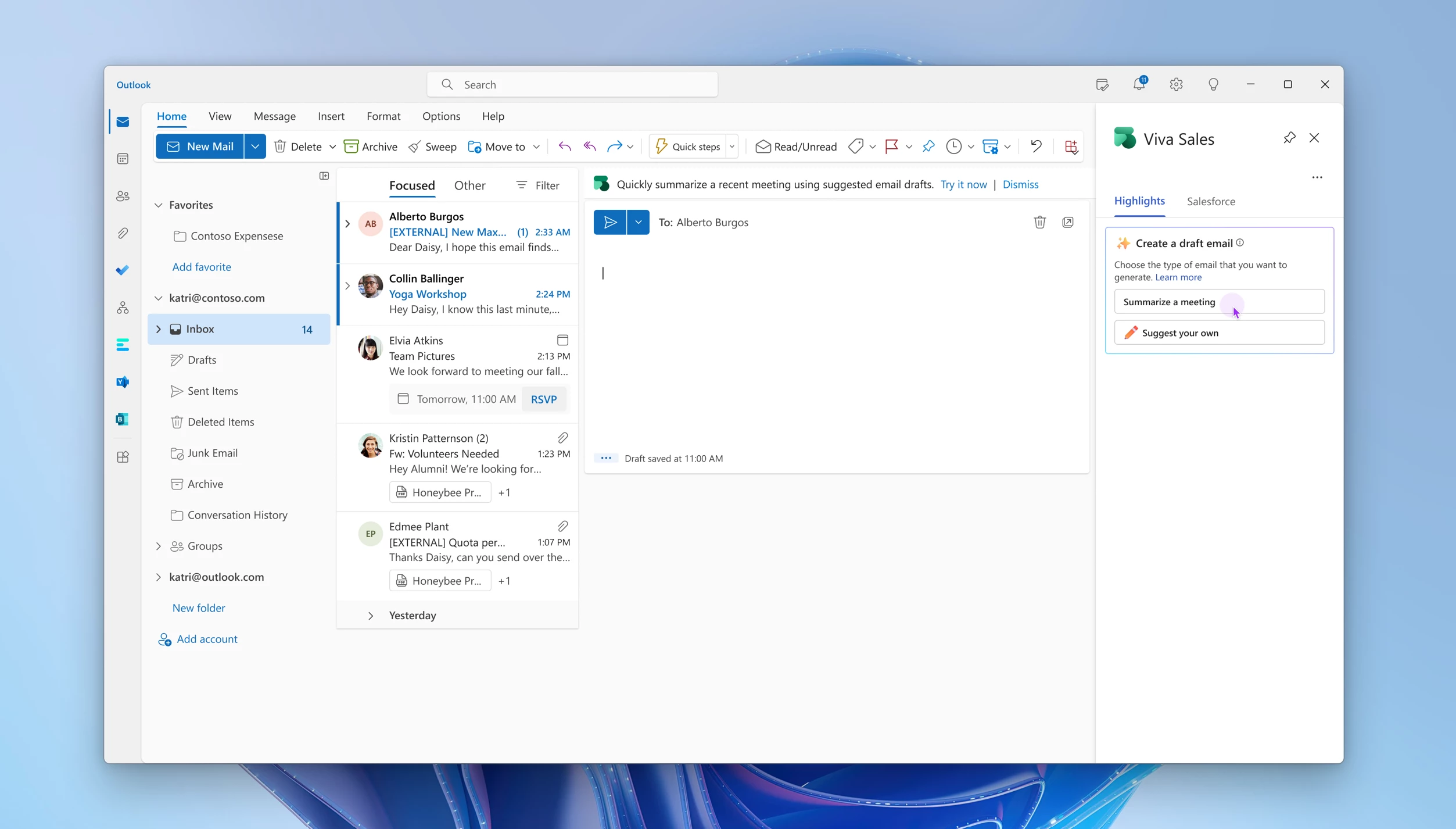Viewport: 1456px width, 829px height.
Task: Open Honeybee attachment in Kristin Patternson email
Action: tap(440, 492)
